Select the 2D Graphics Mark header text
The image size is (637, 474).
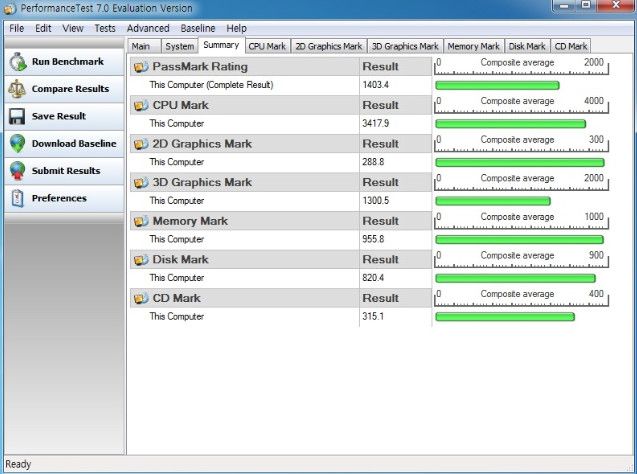pyautogui.click(x=202, y=144)
